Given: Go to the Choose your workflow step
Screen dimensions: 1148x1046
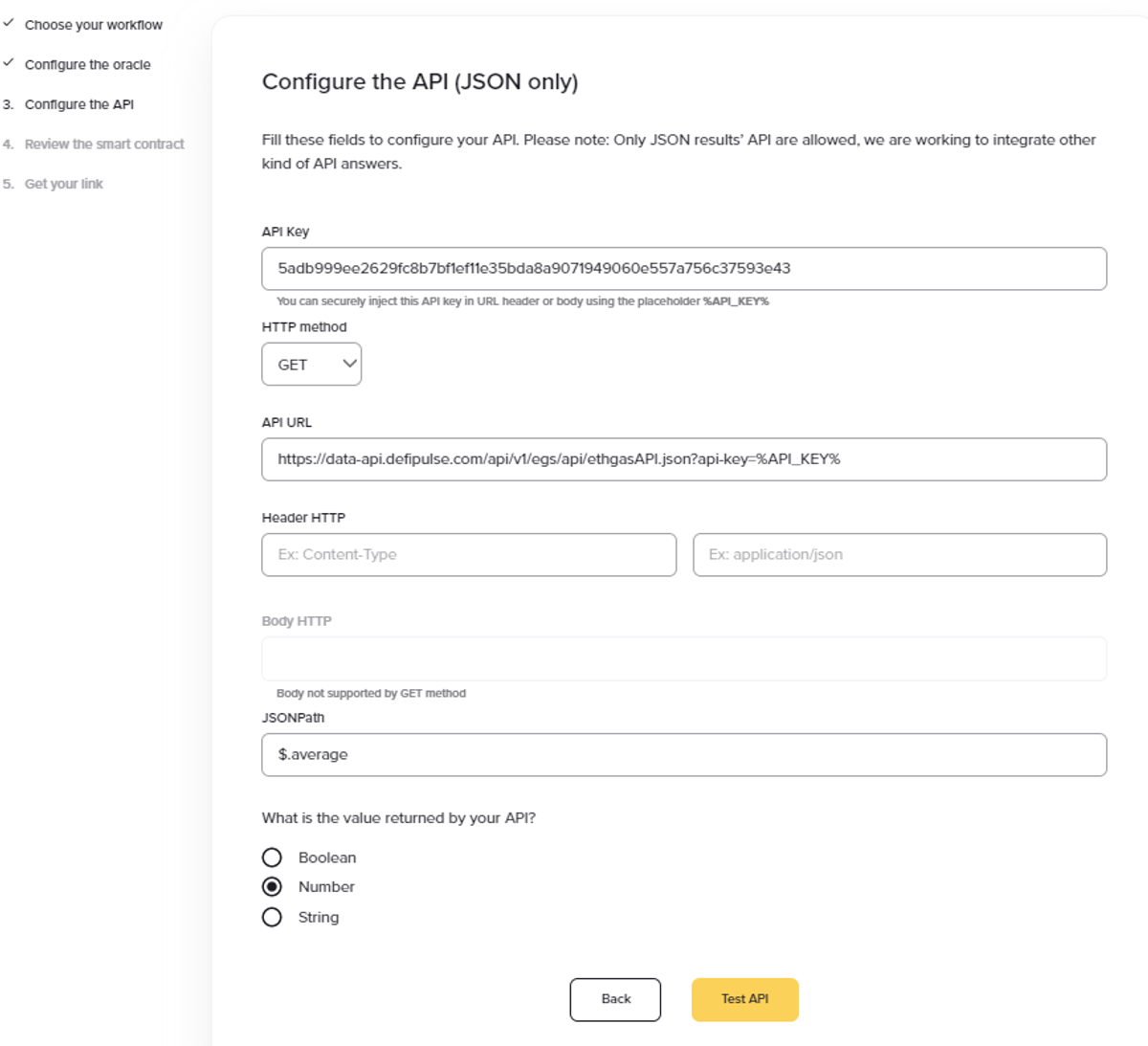Looking at the screenshot, I should coord(94,25).
